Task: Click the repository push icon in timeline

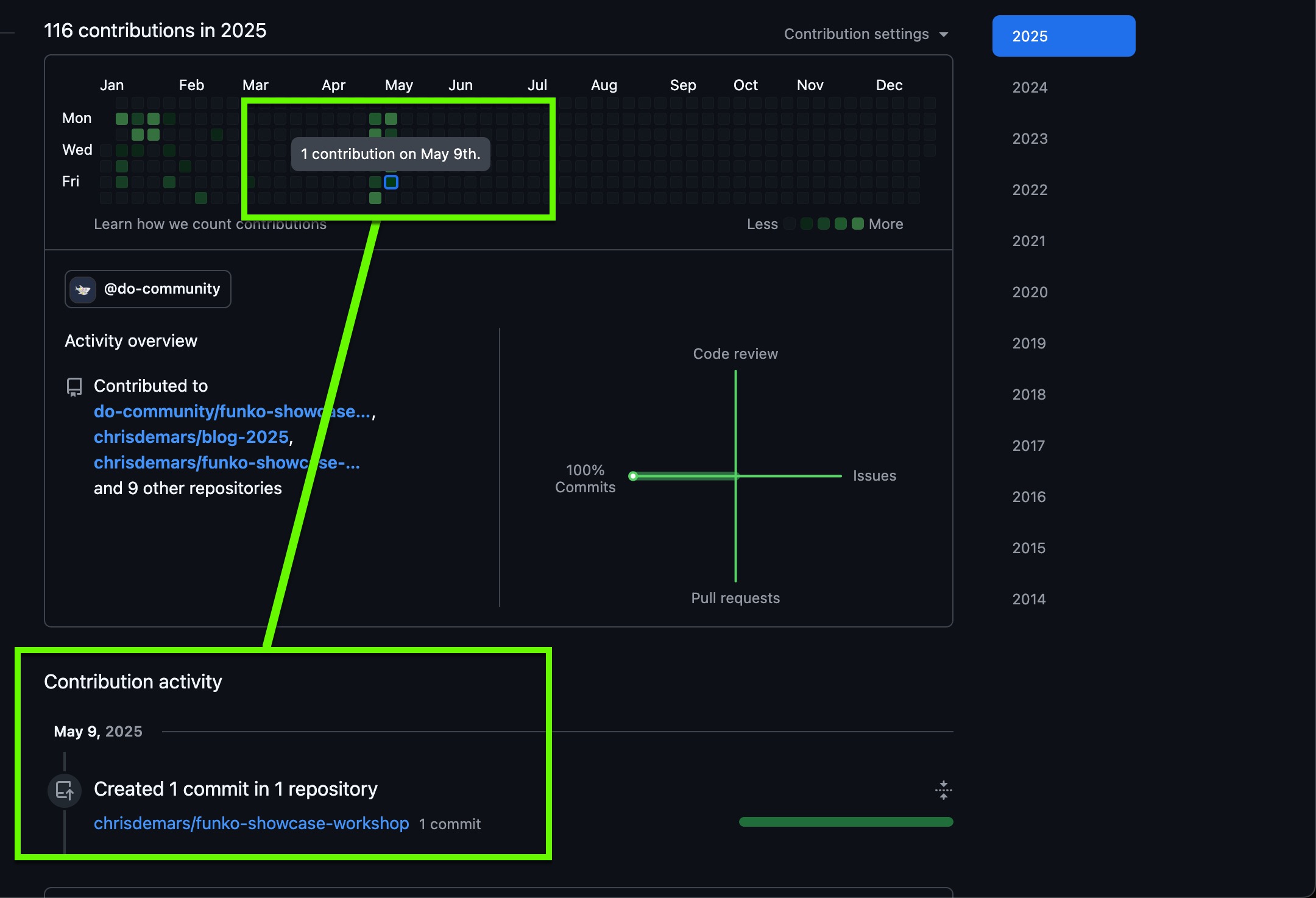Action: tap(65, 790)
